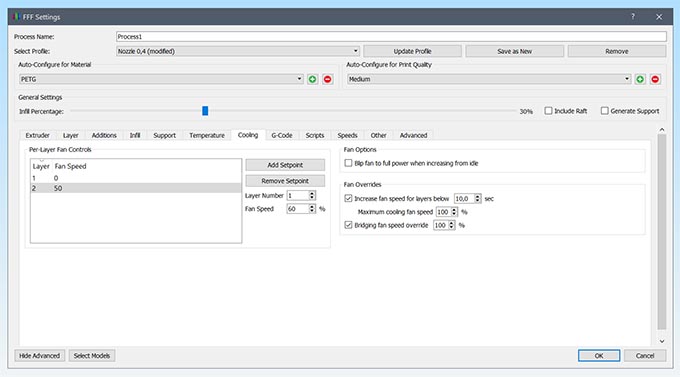This screenshot has width=680, height=377.
Task: Adjust the Bridging fan speed override spinner
Action: pos(451,225)
